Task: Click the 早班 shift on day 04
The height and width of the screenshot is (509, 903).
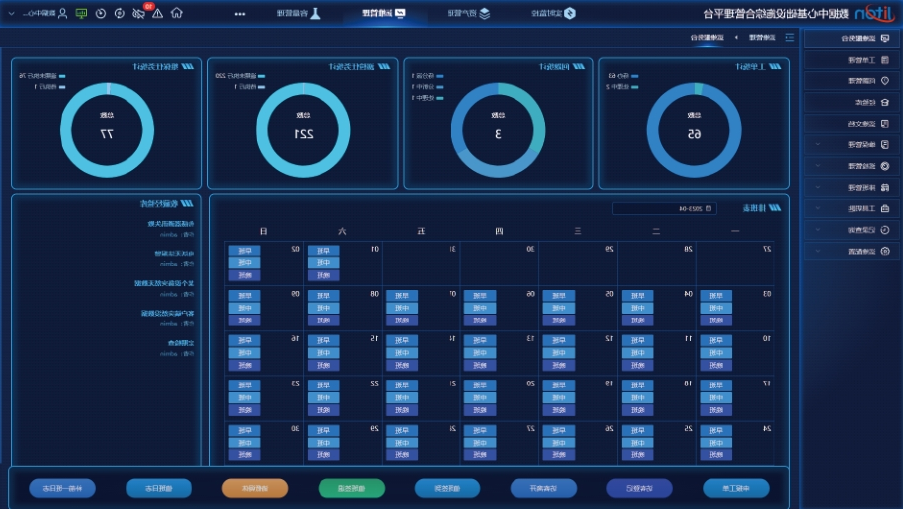Action: [x=637, y=296]
